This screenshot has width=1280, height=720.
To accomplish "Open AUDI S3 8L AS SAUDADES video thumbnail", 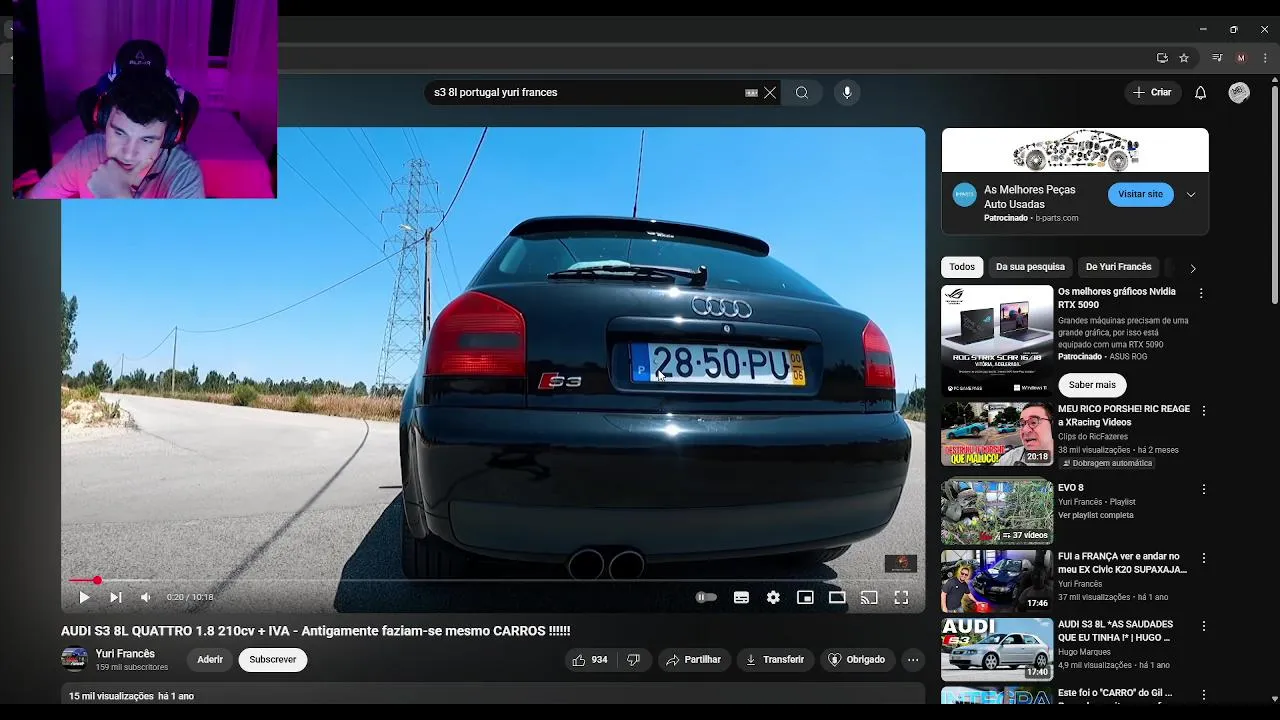I will 997,649.
